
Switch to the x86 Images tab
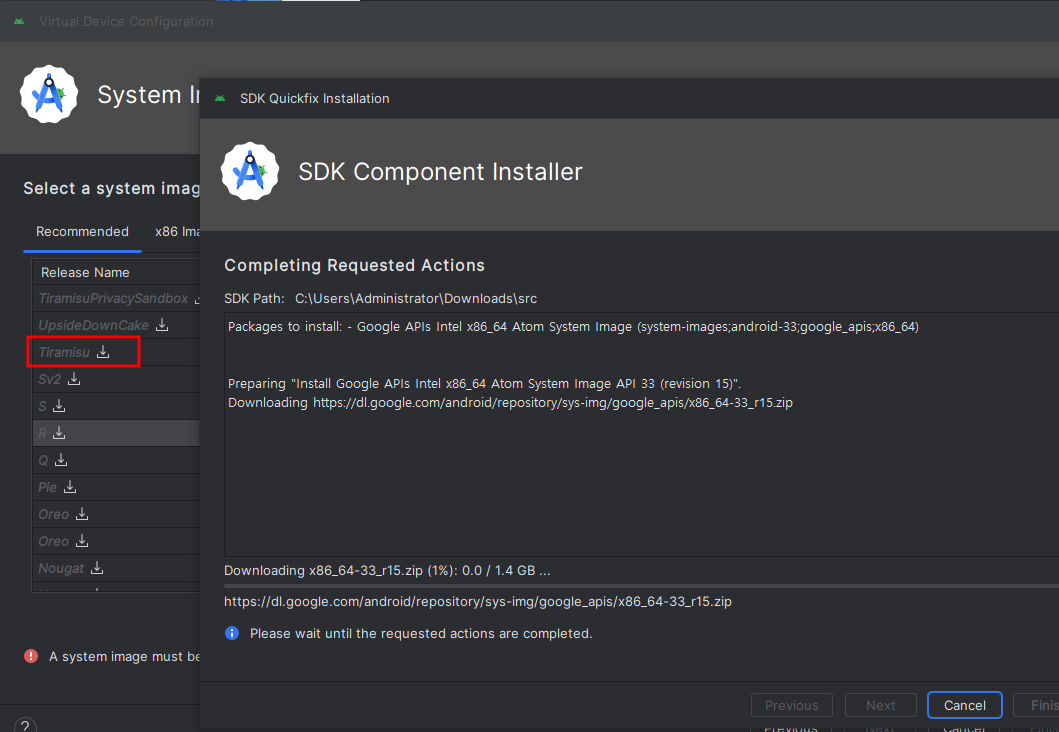(x=178, y=232)
